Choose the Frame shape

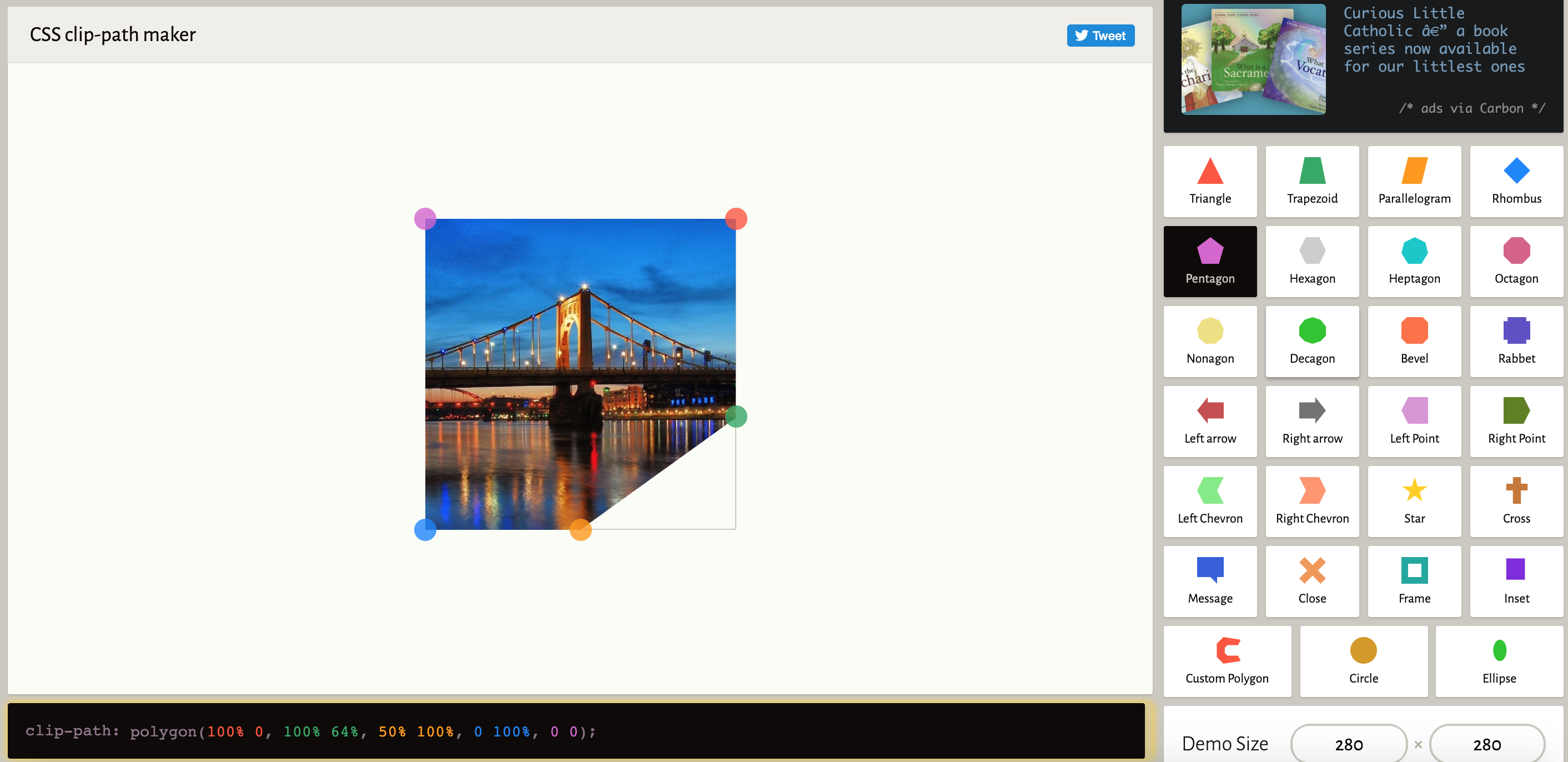(1414, 580)
